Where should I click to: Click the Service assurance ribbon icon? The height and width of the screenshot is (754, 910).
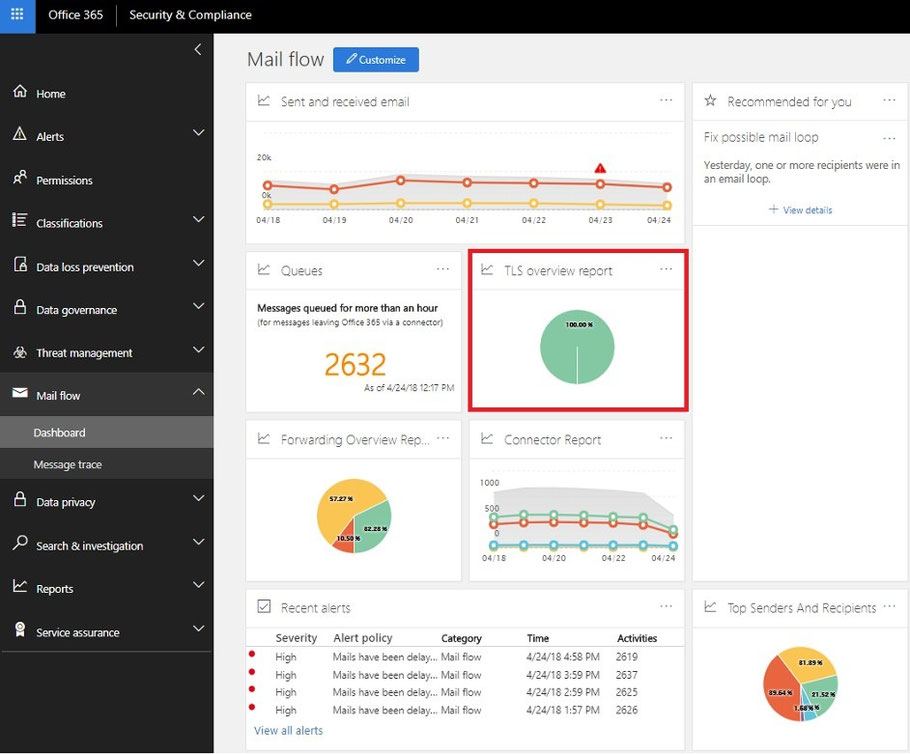pyautogui.click(x=20, y=630)
